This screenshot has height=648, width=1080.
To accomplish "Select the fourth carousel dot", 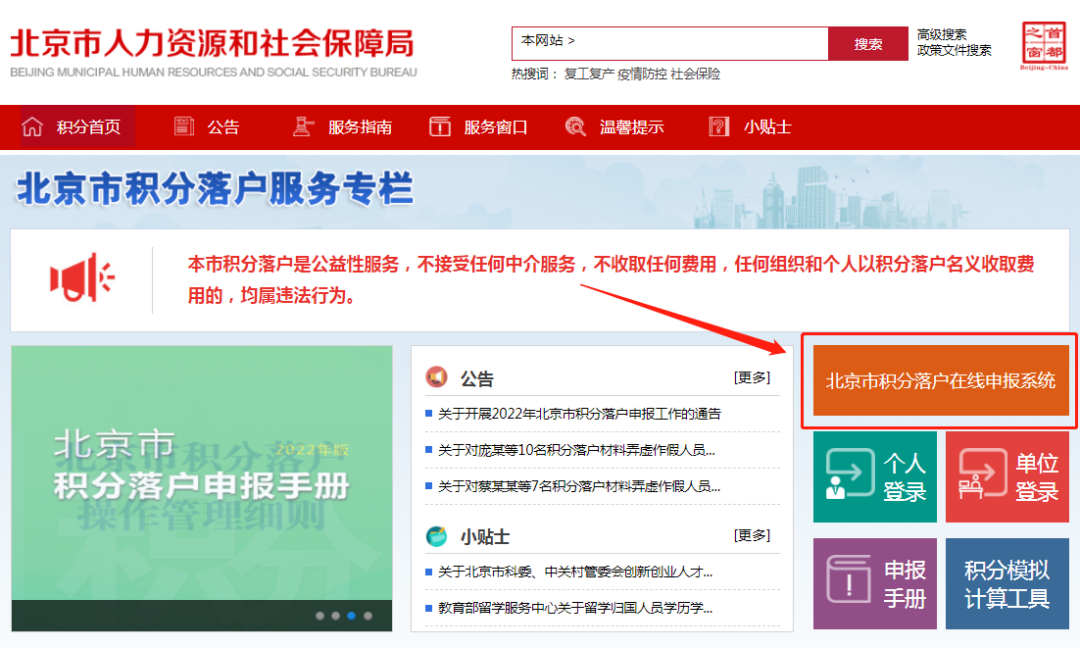I will [x=368, y=616].
